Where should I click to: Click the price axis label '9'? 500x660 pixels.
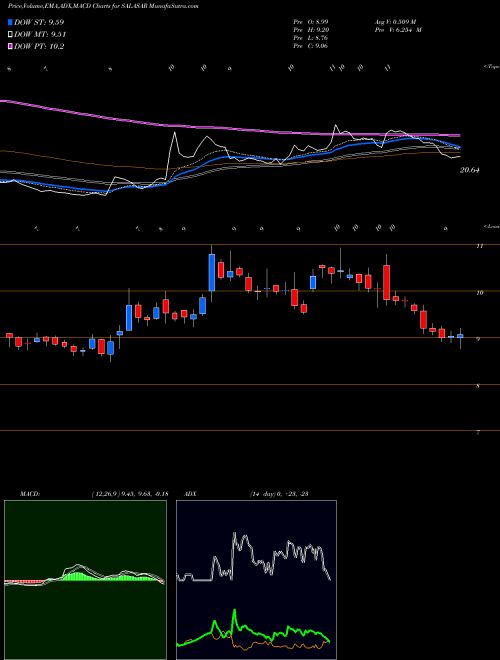tap(478, 339)
